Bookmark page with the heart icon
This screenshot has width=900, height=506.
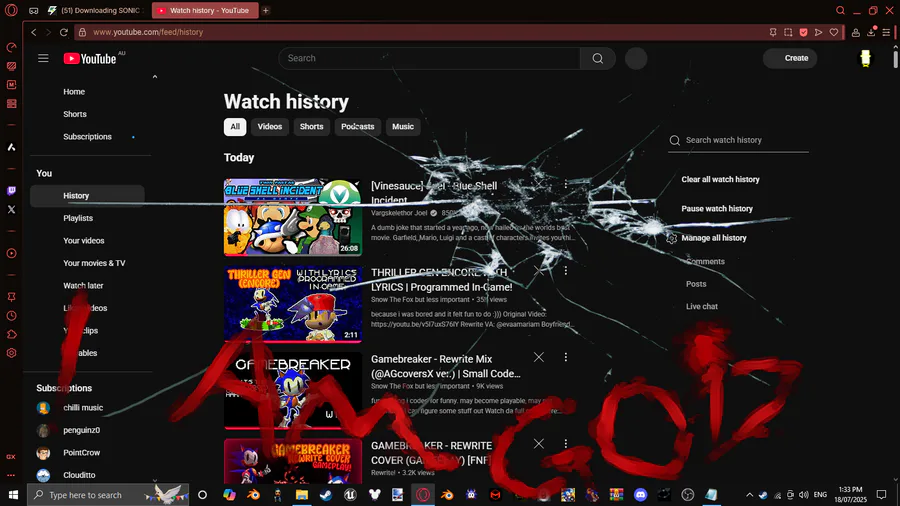pos(833,32)
